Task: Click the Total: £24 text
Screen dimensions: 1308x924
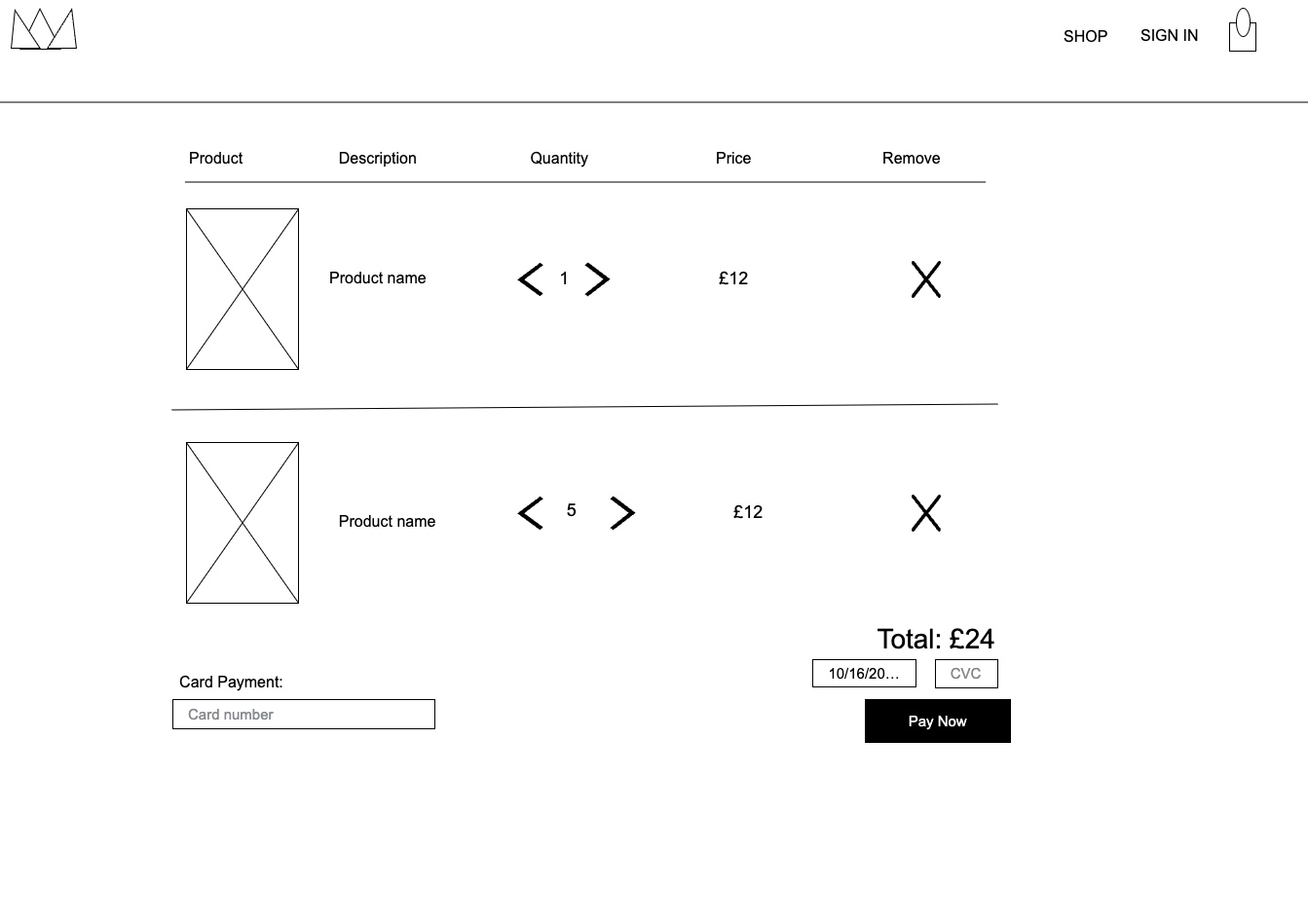Action: click(936, 639)
